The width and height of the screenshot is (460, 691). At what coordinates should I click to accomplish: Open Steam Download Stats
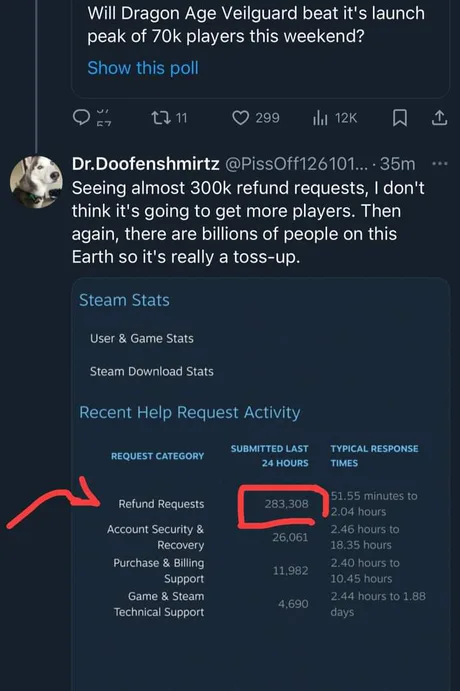(x=152, y=372)
